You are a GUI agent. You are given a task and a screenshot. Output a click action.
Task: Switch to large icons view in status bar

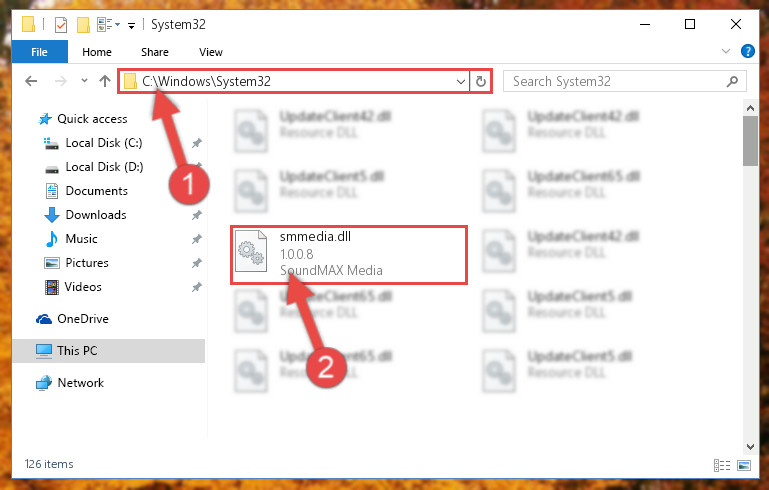point(743,465)
